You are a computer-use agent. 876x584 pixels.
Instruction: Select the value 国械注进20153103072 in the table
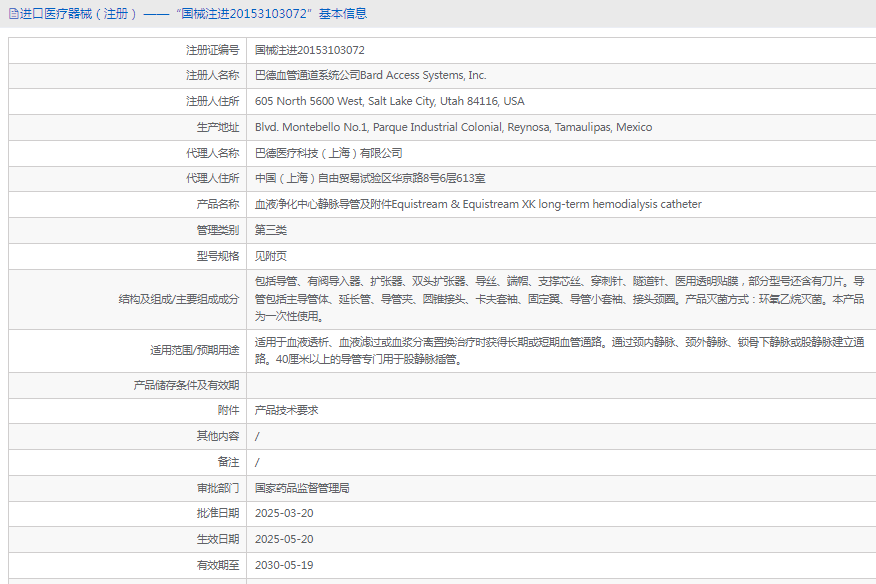click(310, 50)
